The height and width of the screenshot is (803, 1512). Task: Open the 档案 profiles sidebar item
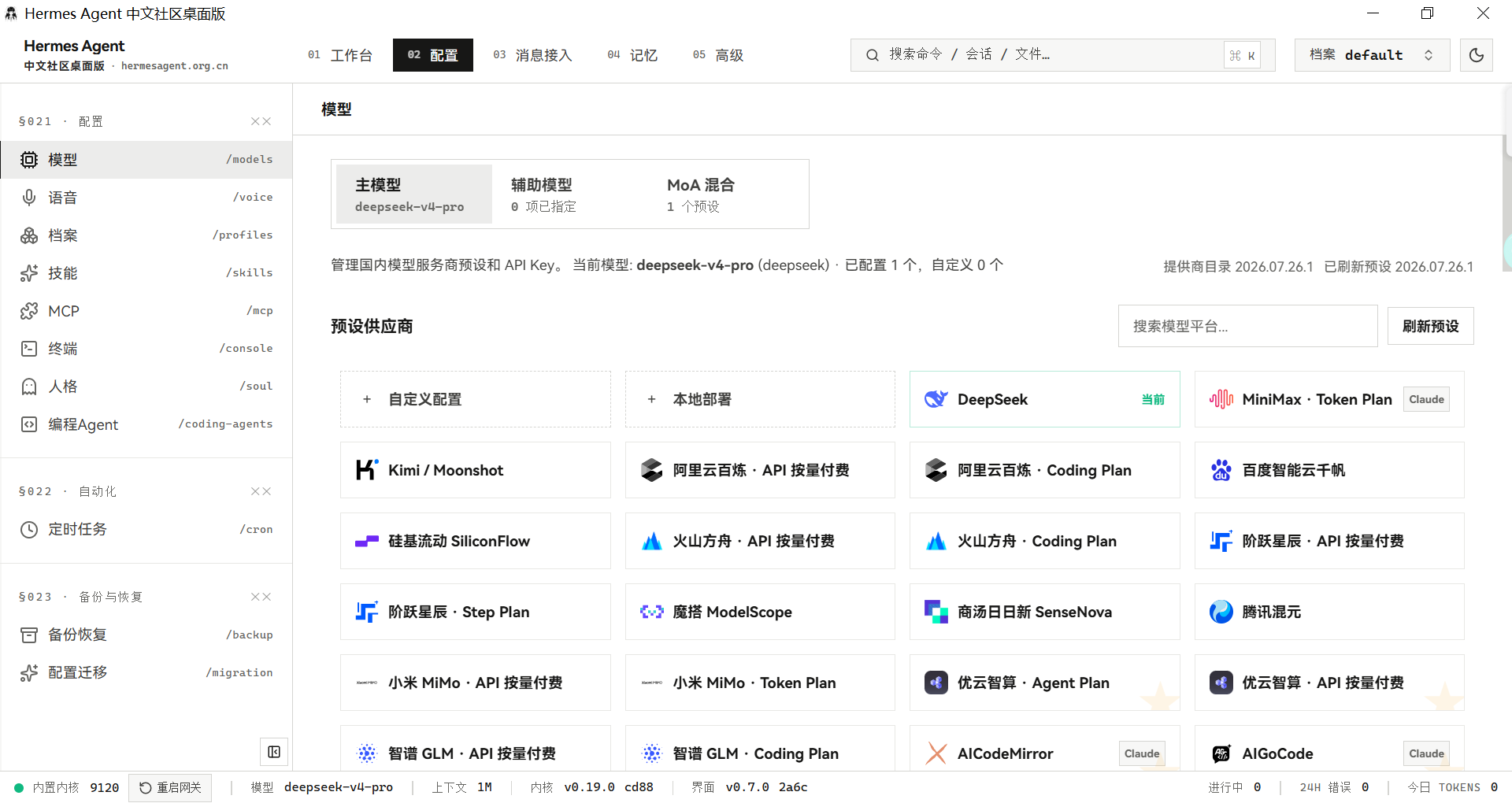click(146, 235)
